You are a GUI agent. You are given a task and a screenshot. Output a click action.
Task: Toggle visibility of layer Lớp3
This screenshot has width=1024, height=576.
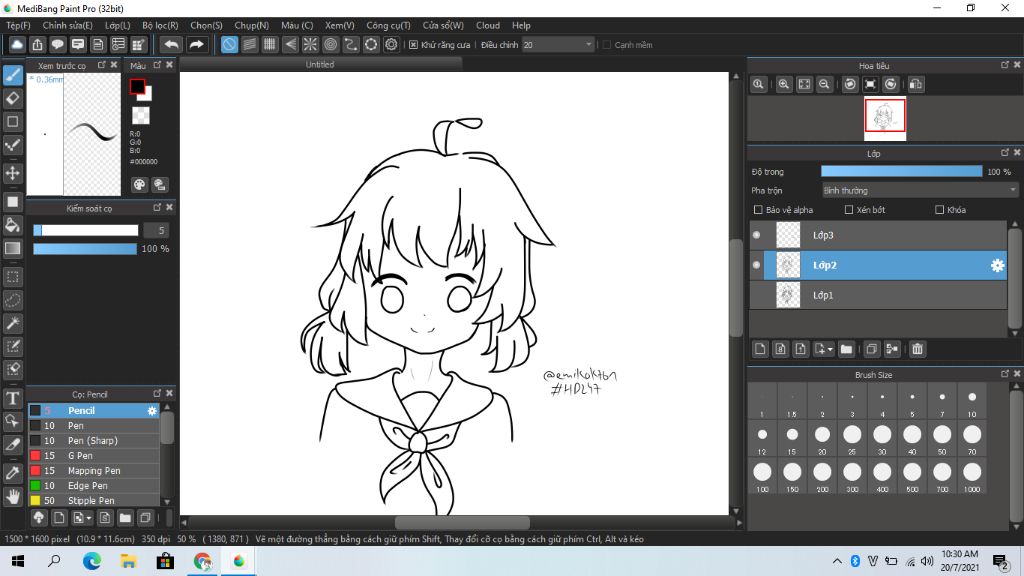756,235
